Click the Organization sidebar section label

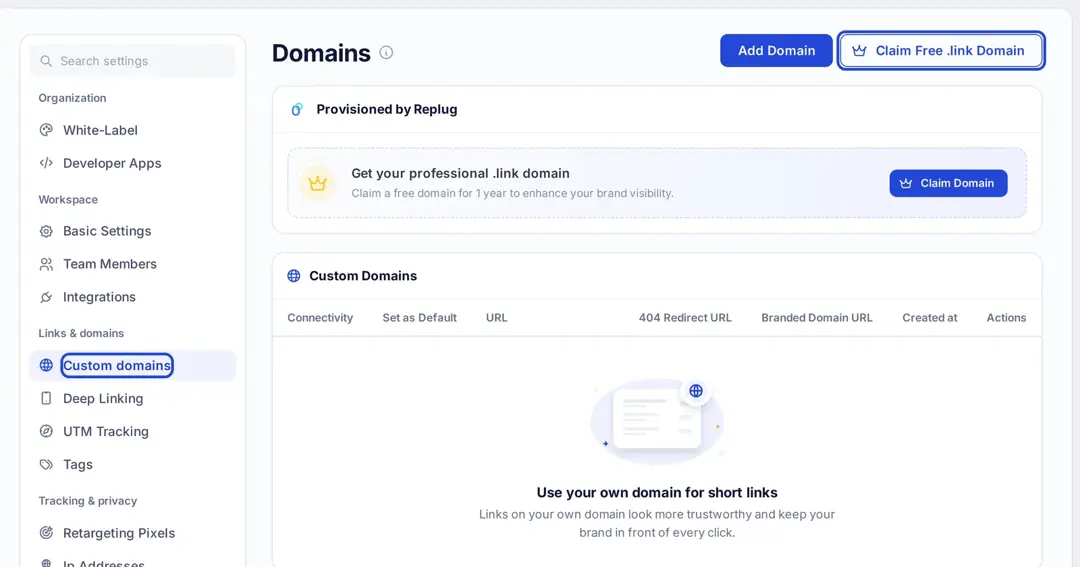pos(72,98)
